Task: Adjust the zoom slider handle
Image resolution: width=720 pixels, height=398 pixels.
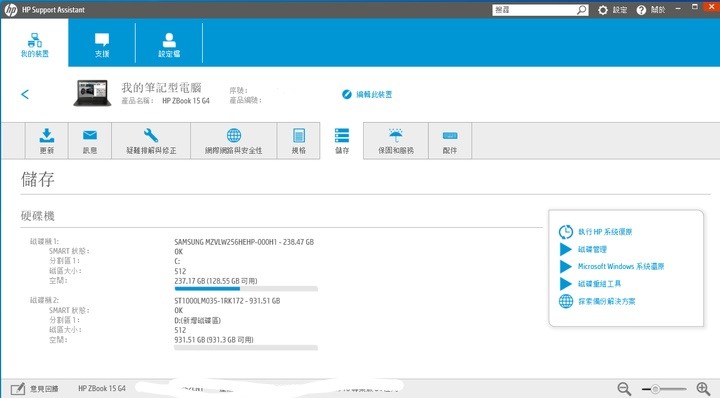Action: click(655, 389)
